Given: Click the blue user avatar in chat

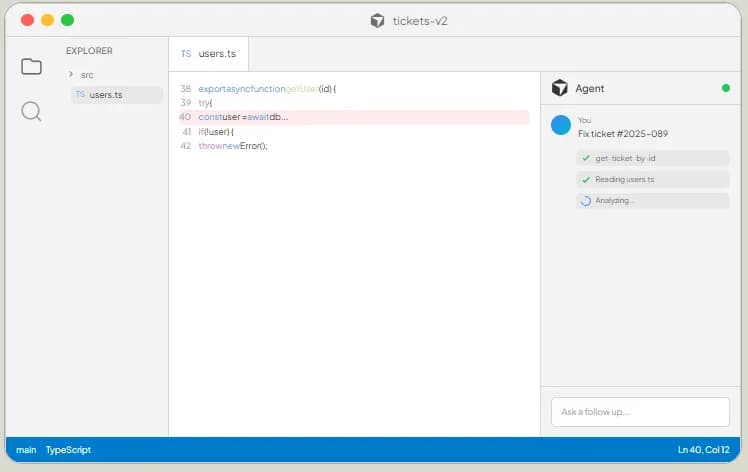Looking at the screenshot, I should pyautogui.click(x=561, y=125).
